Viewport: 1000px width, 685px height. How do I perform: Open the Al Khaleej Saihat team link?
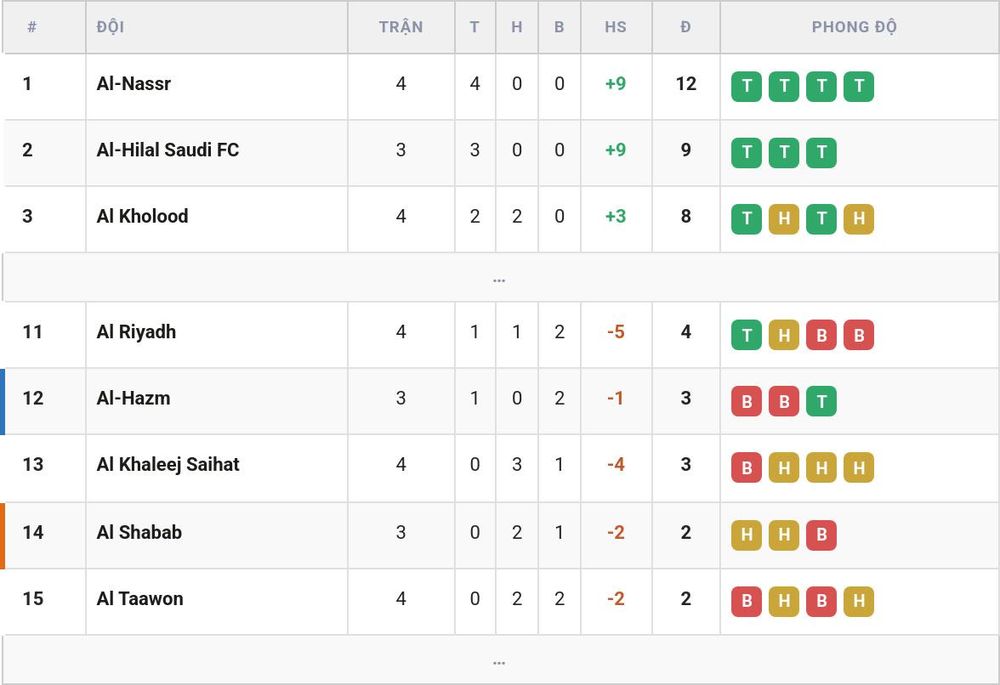point(168,464)
